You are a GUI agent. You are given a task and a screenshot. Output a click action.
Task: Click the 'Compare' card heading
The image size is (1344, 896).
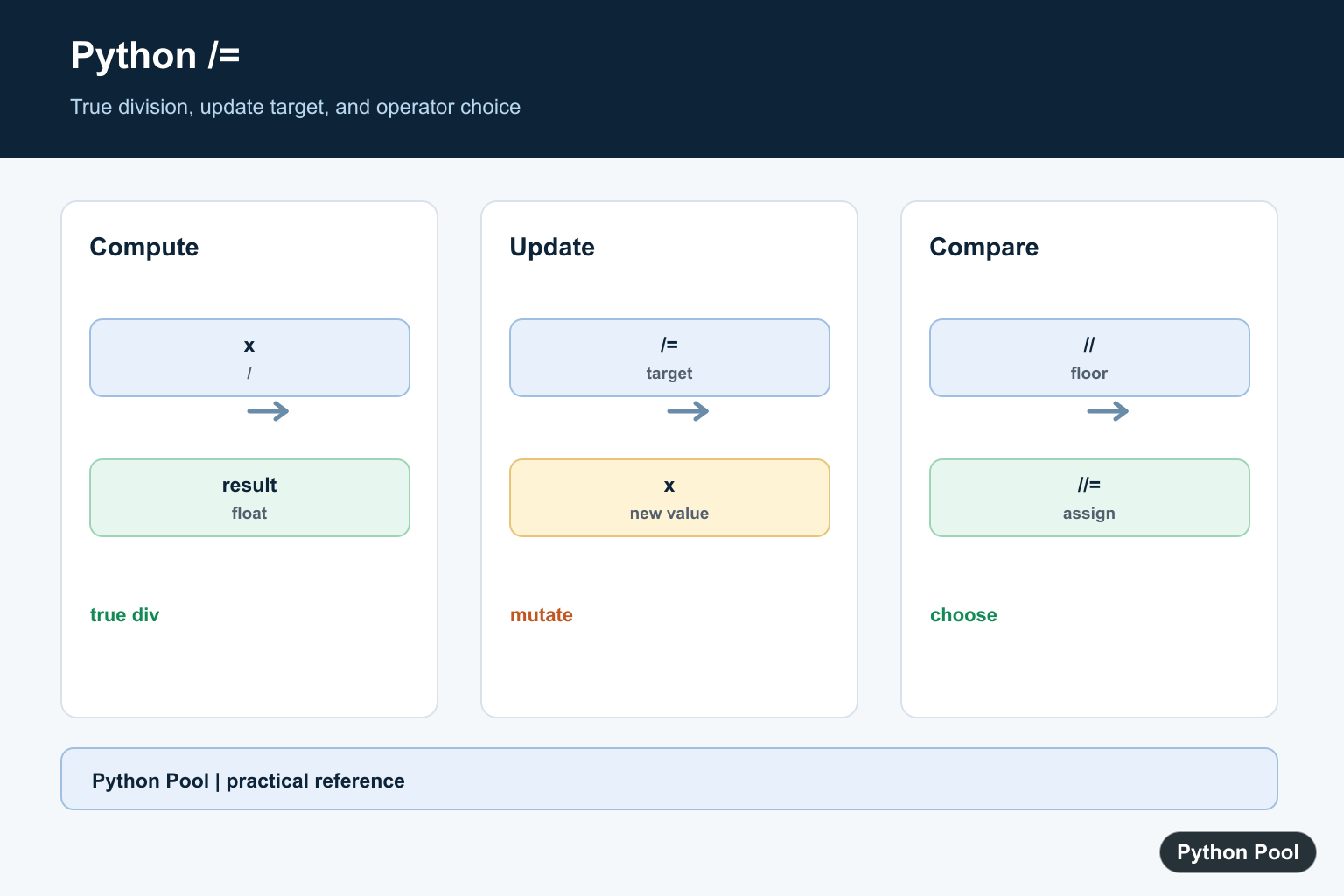pos(983,247)
